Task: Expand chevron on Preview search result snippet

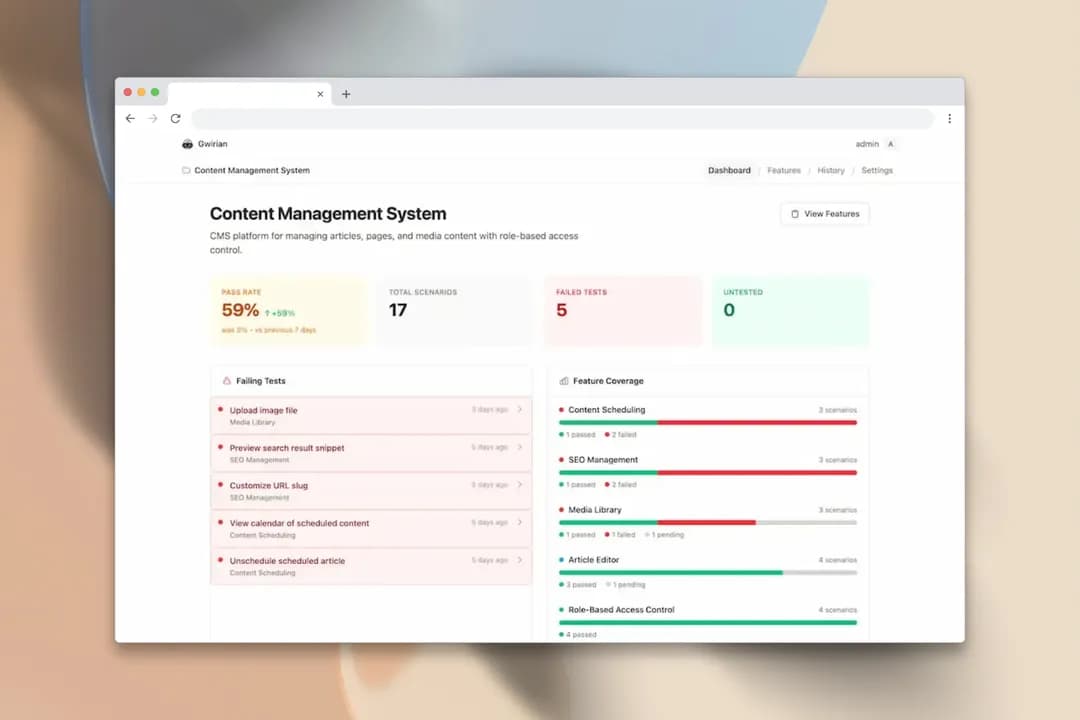Action: (x=520, y=447)
